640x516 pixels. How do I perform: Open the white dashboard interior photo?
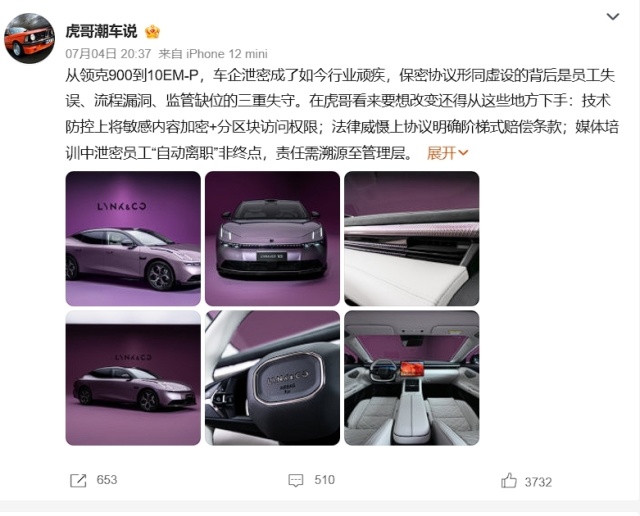coord(411,238)
